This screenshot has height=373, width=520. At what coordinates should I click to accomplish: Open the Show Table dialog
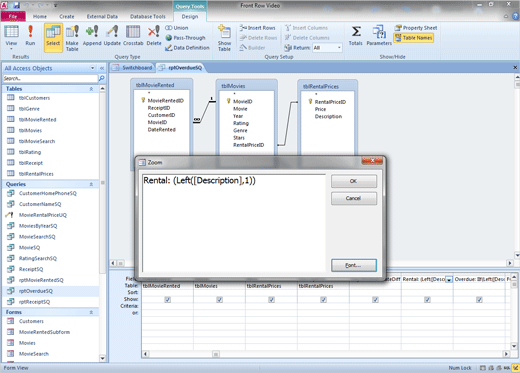click(x=224, y=38)
